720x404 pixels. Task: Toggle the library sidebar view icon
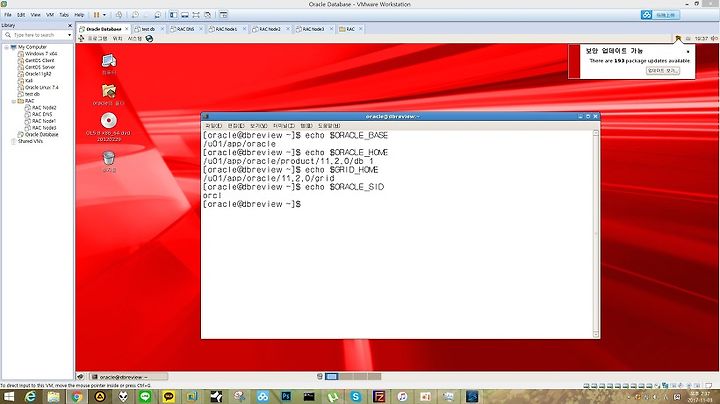(174, 15)
